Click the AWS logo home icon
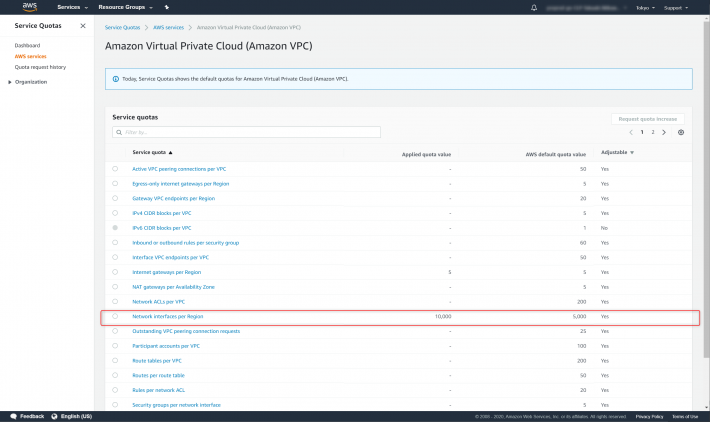710x422 pixels. click(x=29, y=7)
